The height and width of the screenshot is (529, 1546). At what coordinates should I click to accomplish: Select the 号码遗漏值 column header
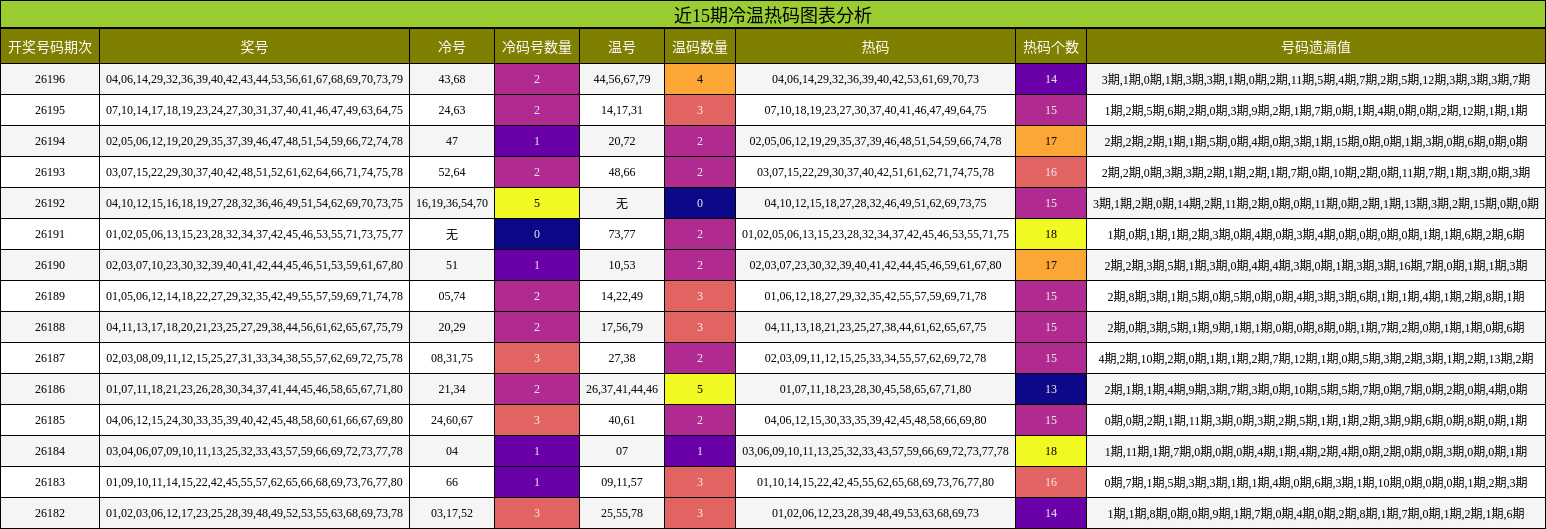[x=1316, y=47]
